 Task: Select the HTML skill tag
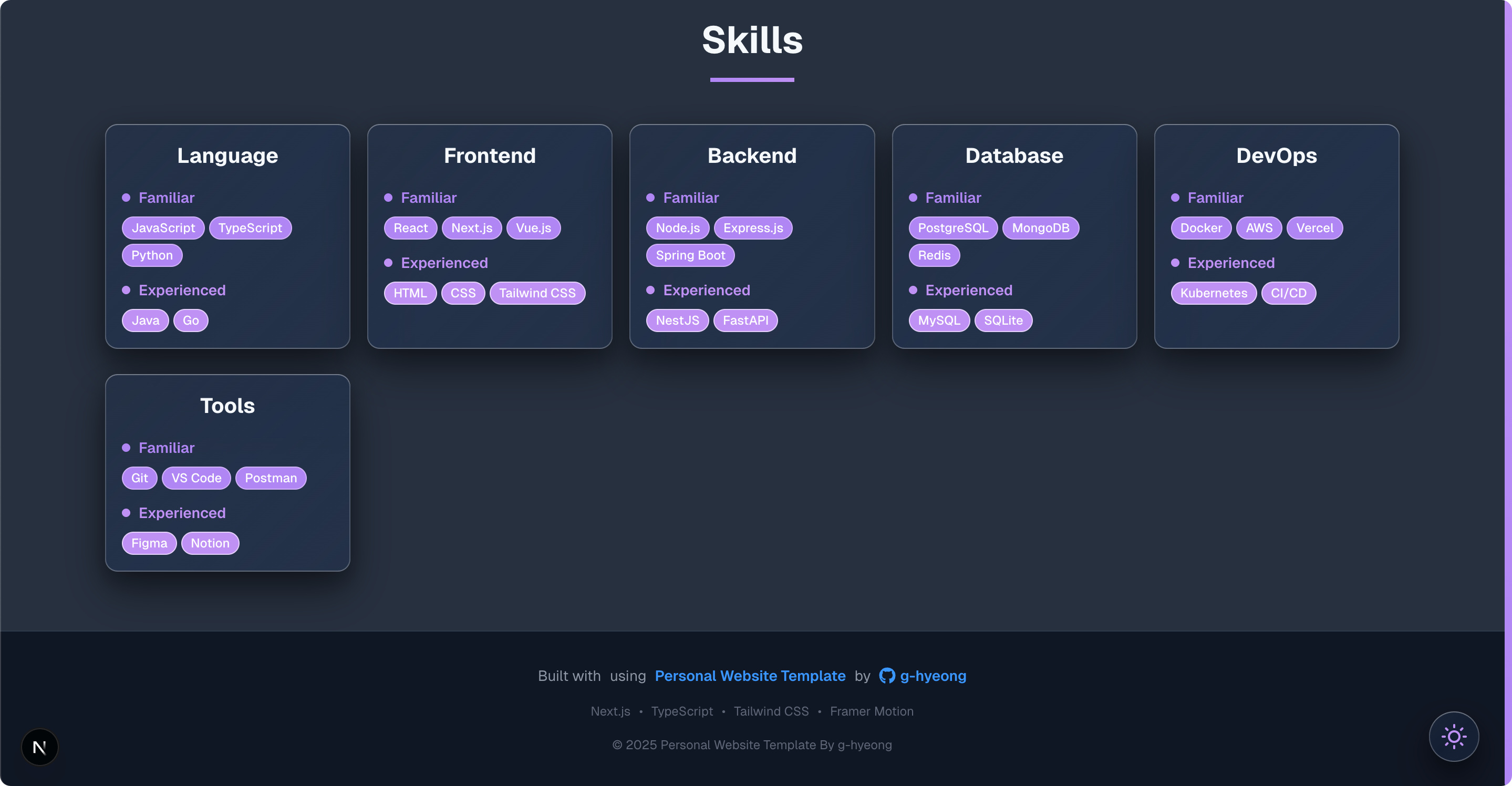(410, 293)
